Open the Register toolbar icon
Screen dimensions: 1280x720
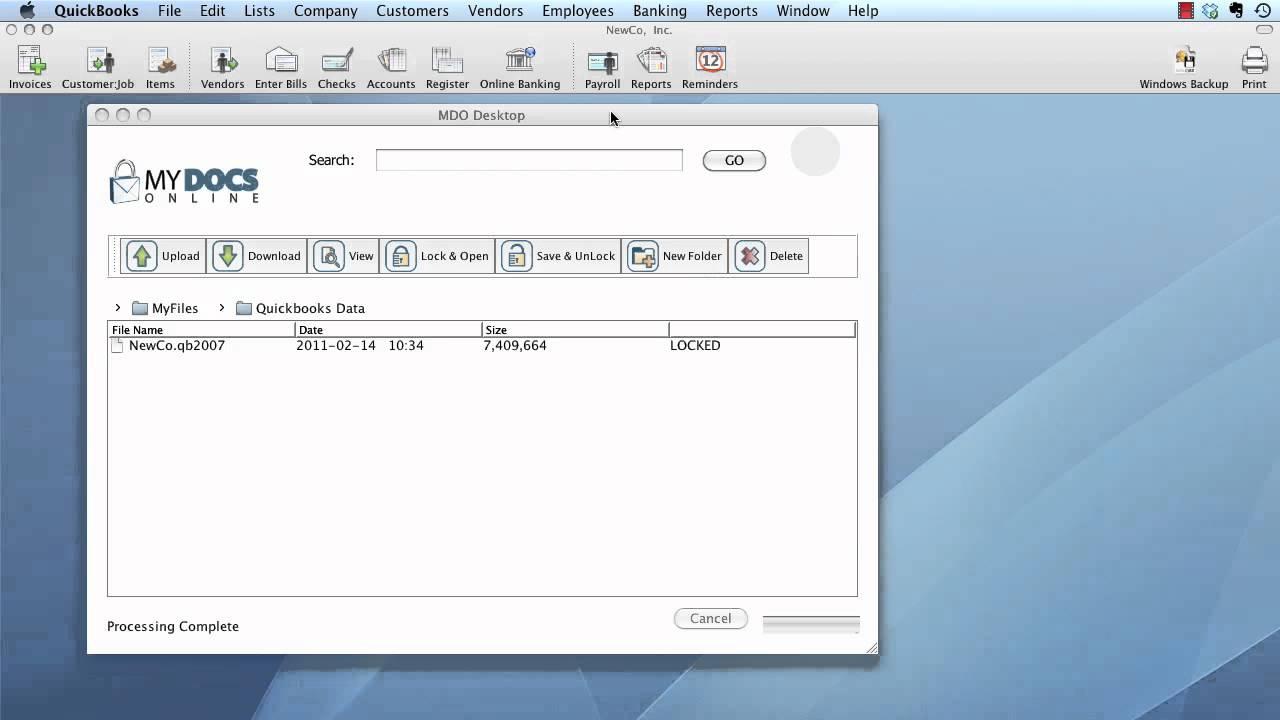tap(447, 68)
